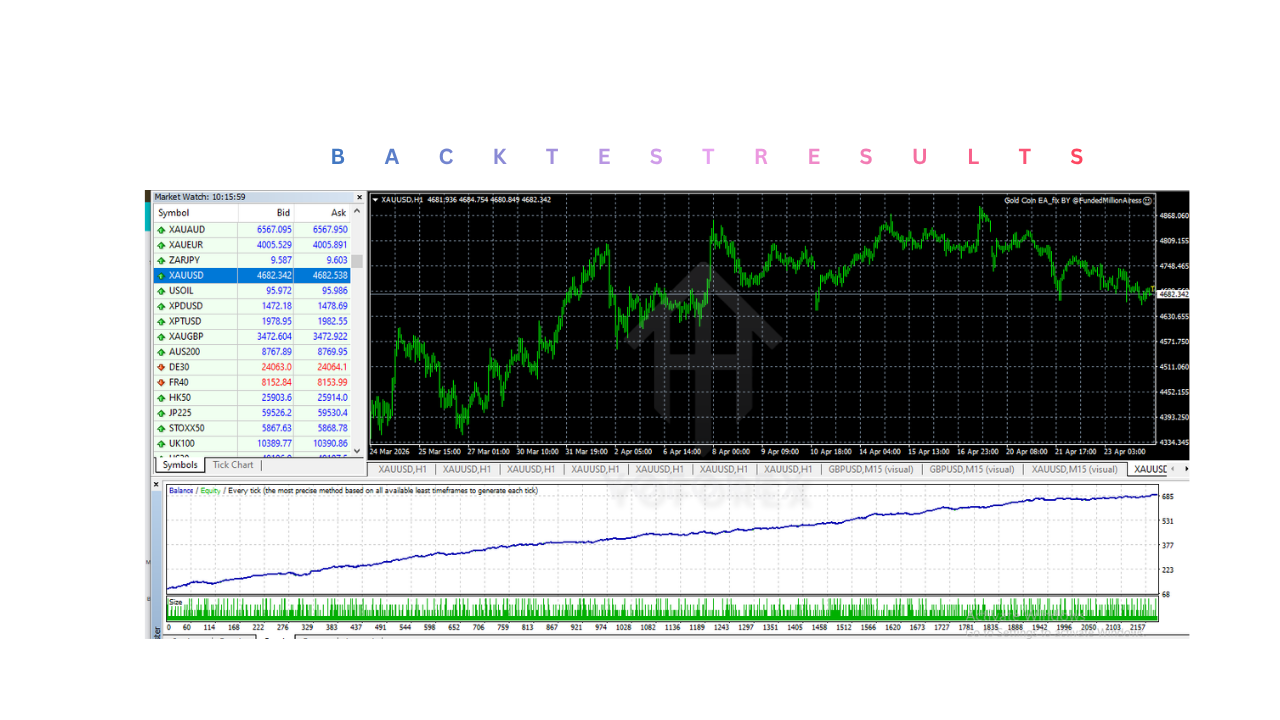The width and height of the screenshot is (1280, 720).
Task: Click the green icon beside STOXX50
Action: (160, 428)
